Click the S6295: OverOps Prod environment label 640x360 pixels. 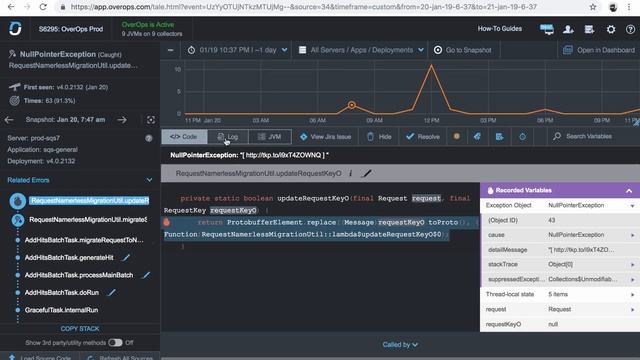coord(71,29)
